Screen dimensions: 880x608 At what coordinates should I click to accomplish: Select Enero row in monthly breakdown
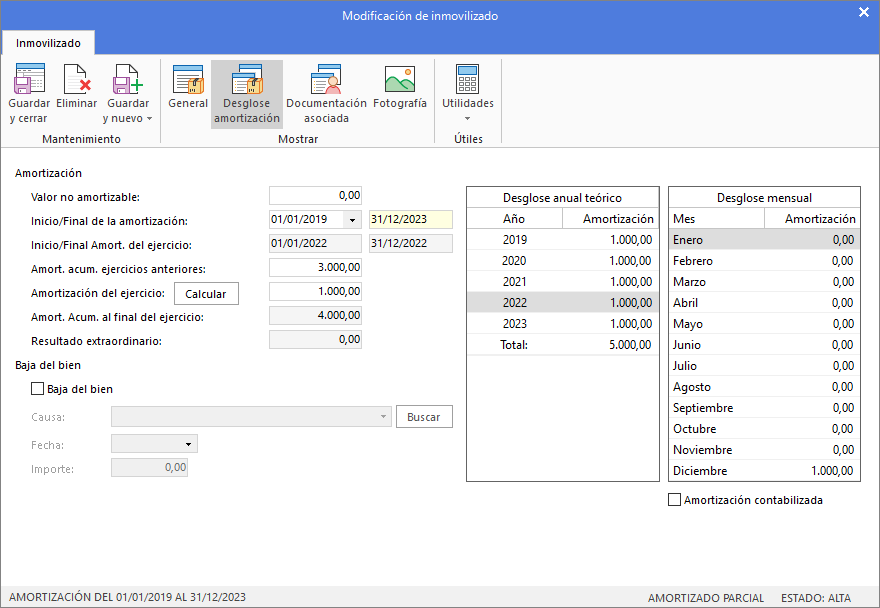tap(764, 240)
